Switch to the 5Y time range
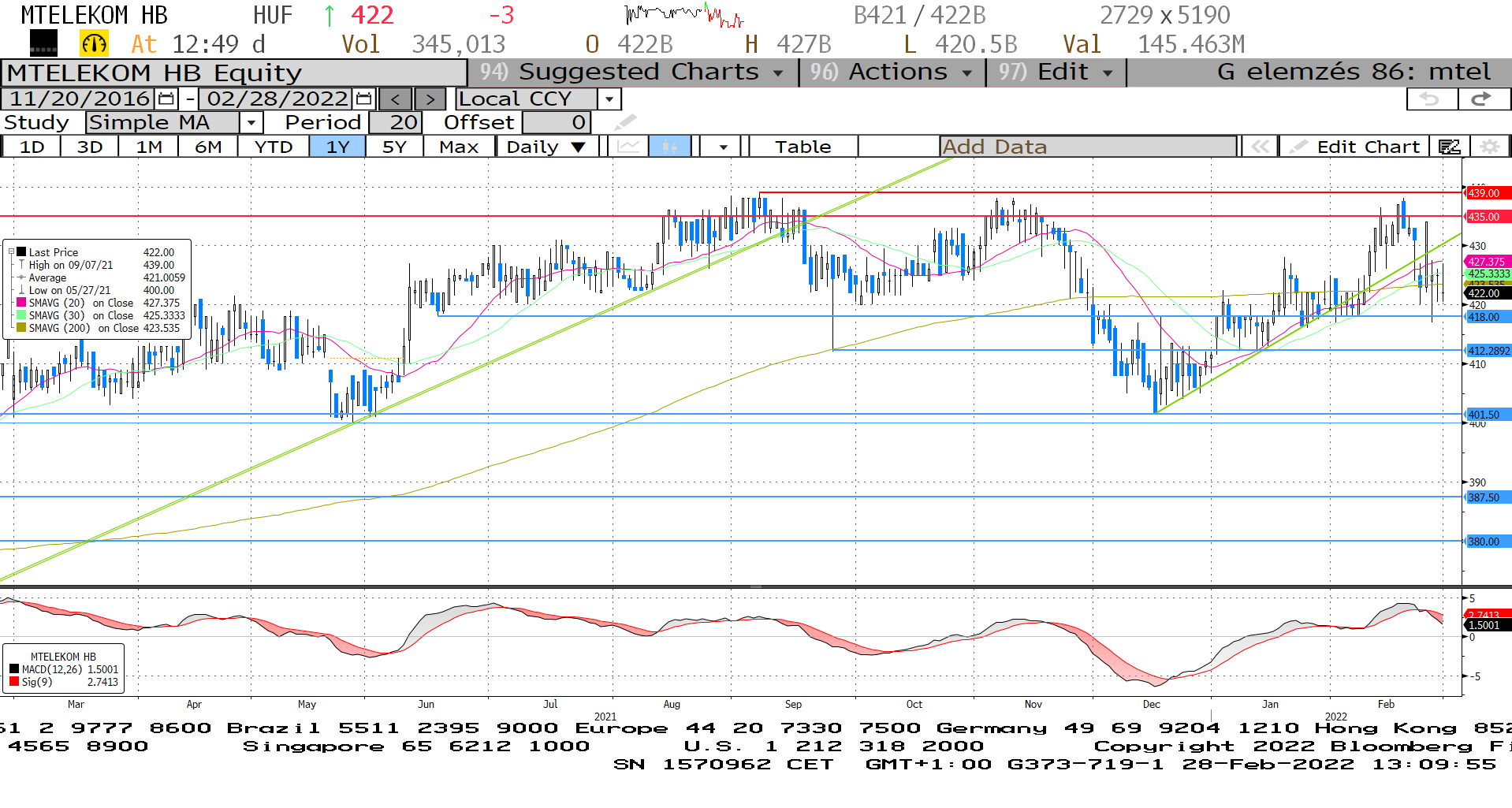This screenshot has height=808, width=1512. pyautogui.click(x=394, y=147)
